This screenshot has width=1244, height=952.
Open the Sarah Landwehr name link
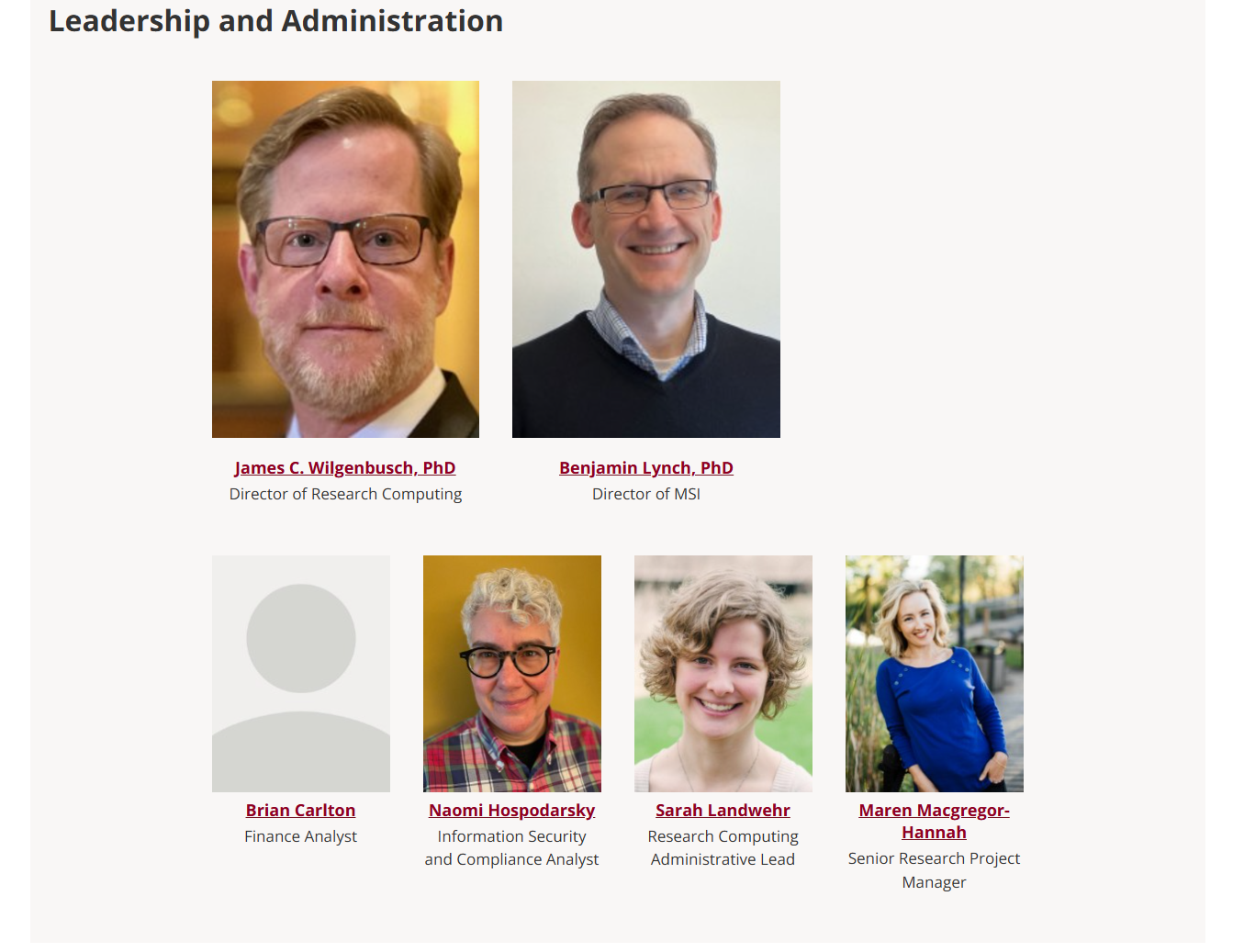coord(723,811)
